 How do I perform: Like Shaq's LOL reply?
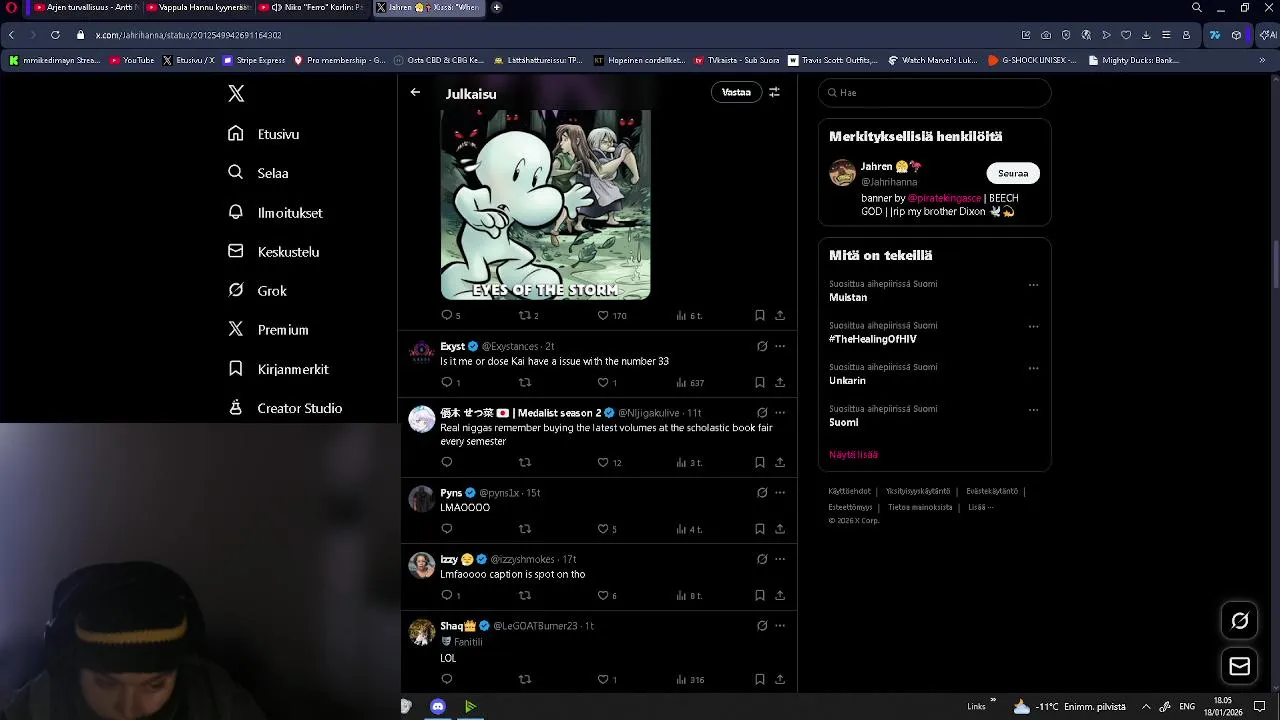607,679
